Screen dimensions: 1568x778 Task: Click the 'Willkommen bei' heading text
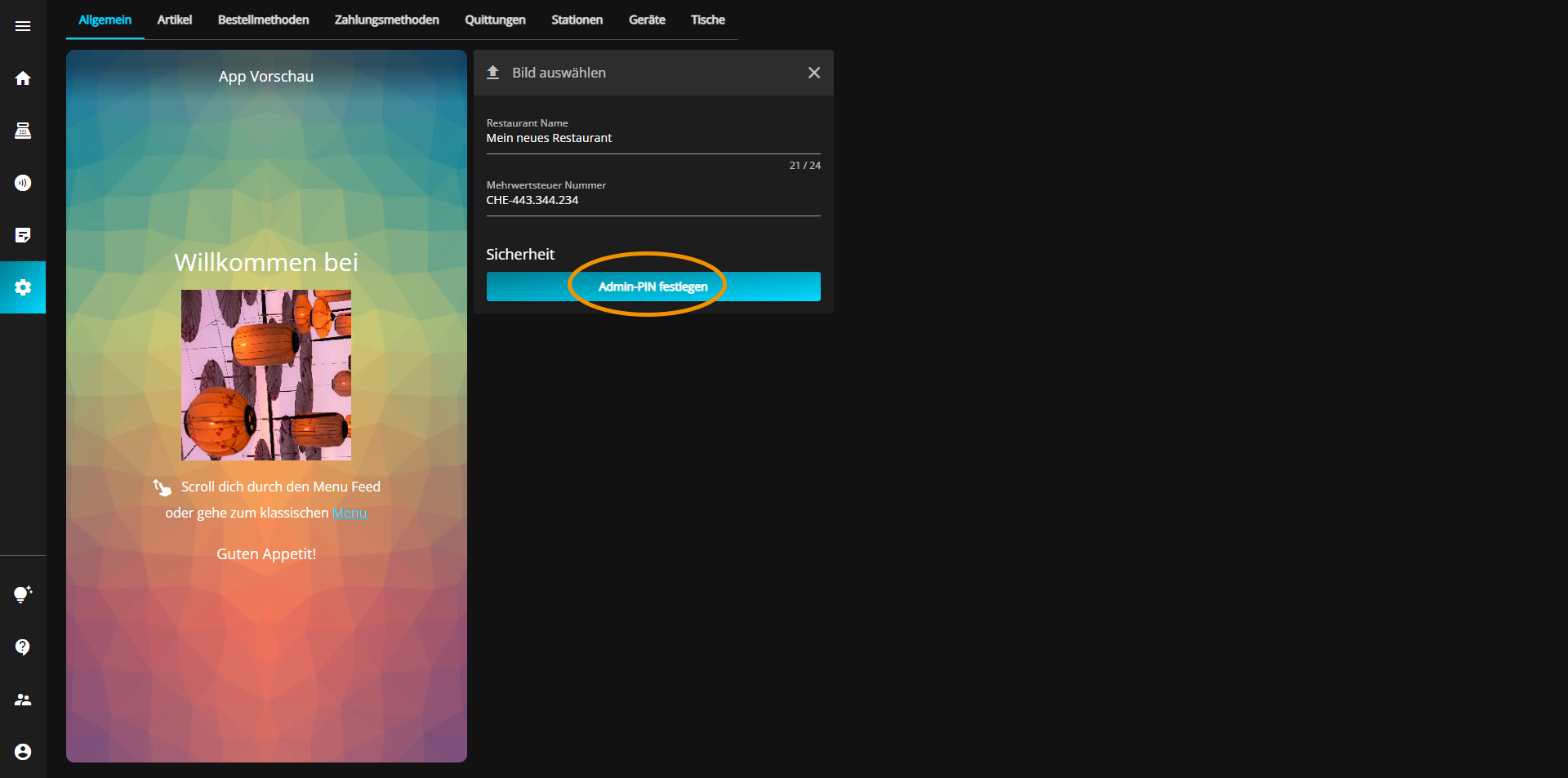[x=266, y=262]
